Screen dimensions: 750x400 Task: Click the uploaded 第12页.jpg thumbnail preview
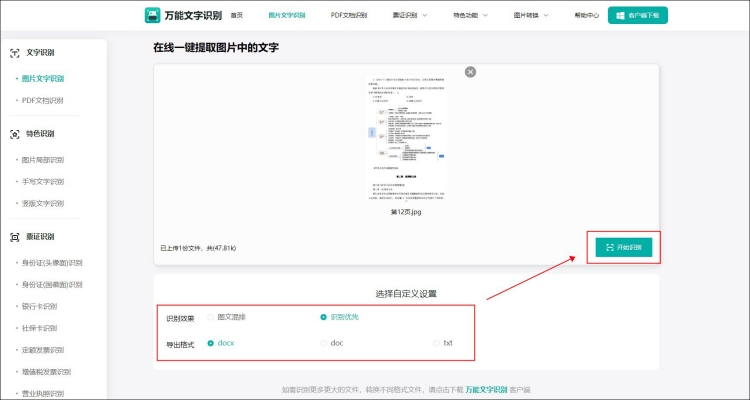tap(406, 135)
